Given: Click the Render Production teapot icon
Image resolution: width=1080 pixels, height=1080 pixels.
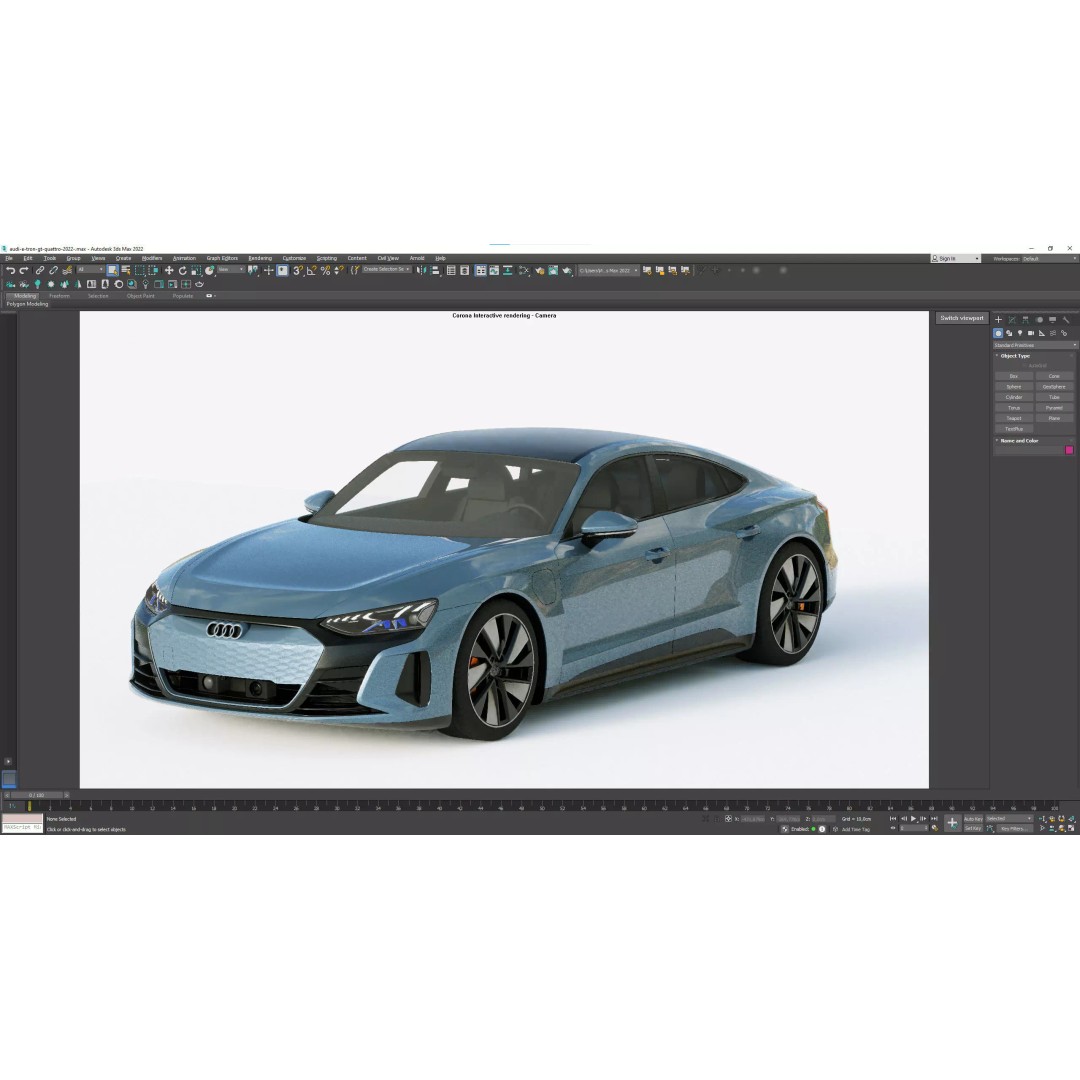Looking at the screenshot, I should point(567,271).
